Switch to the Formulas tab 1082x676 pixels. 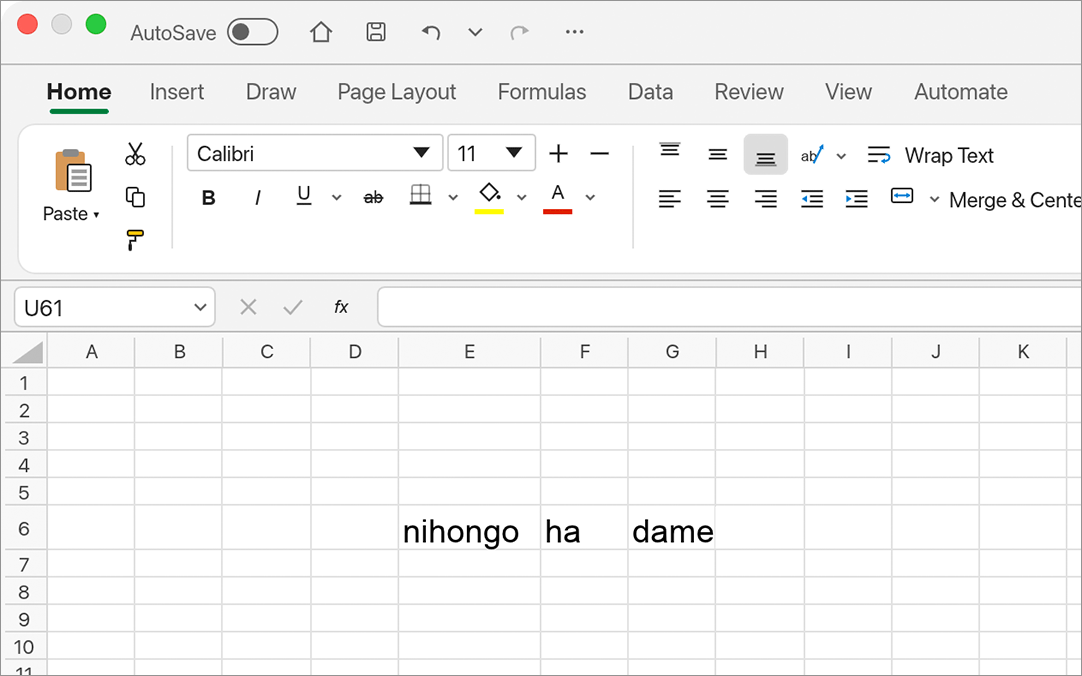point(542,92)
